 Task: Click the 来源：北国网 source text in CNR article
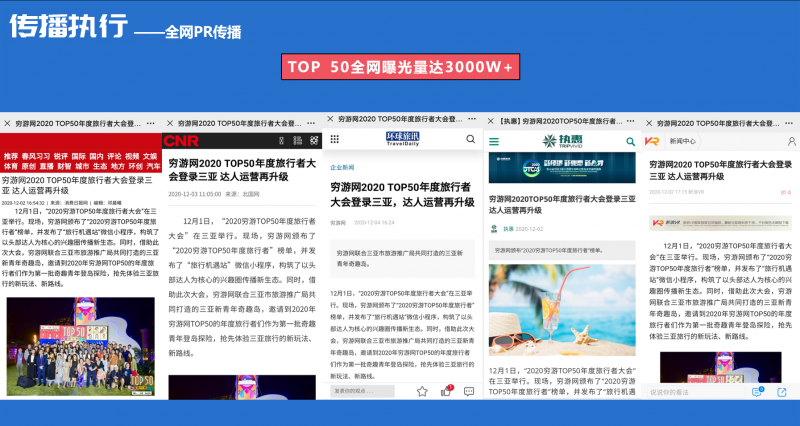(x=242, y=194)
